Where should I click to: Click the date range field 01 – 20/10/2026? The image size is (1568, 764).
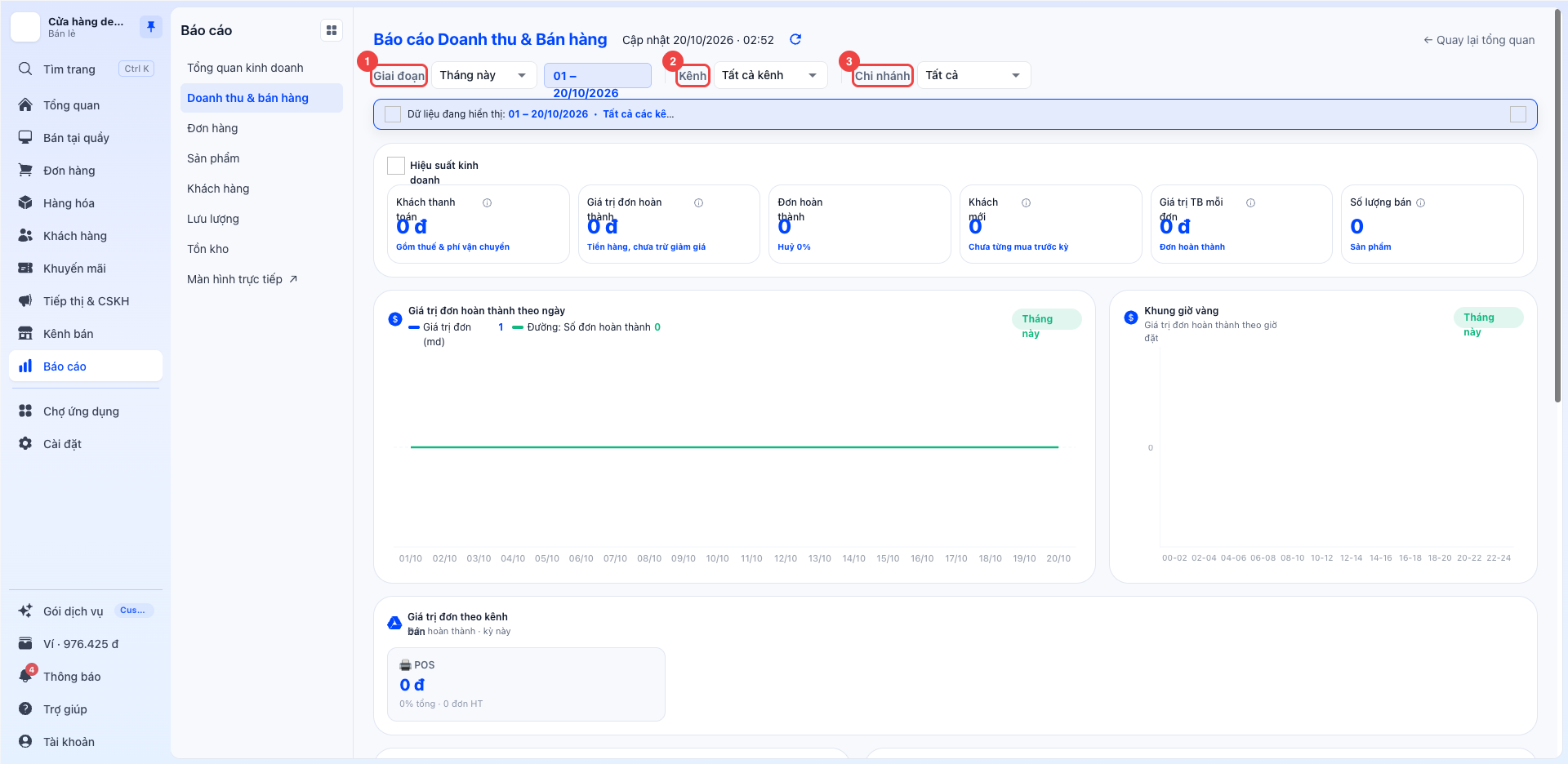[x=598, y=75]
